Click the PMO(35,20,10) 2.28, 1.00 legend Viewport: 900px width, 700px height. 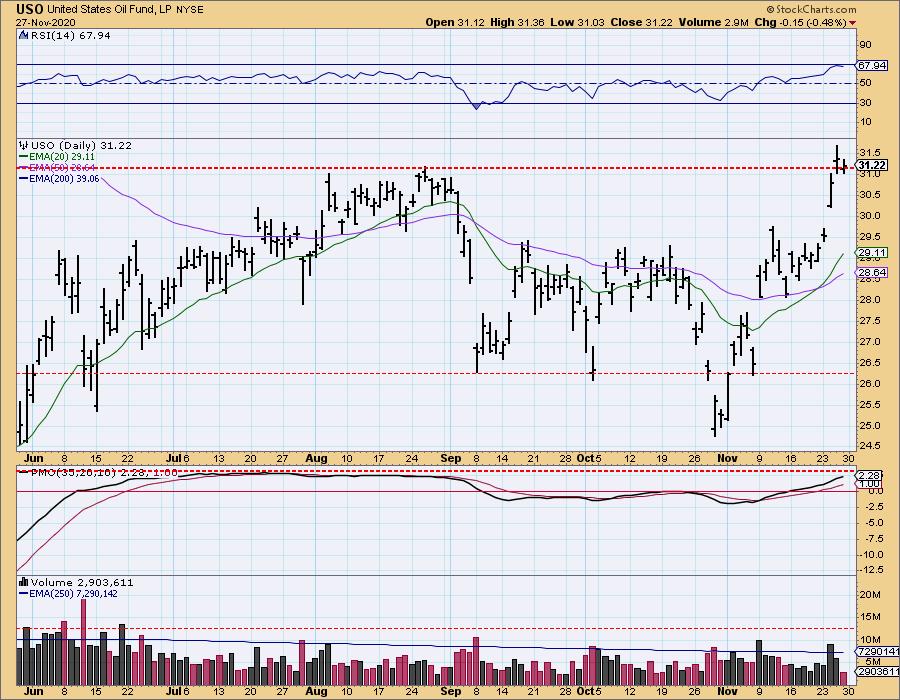[103, 473]
